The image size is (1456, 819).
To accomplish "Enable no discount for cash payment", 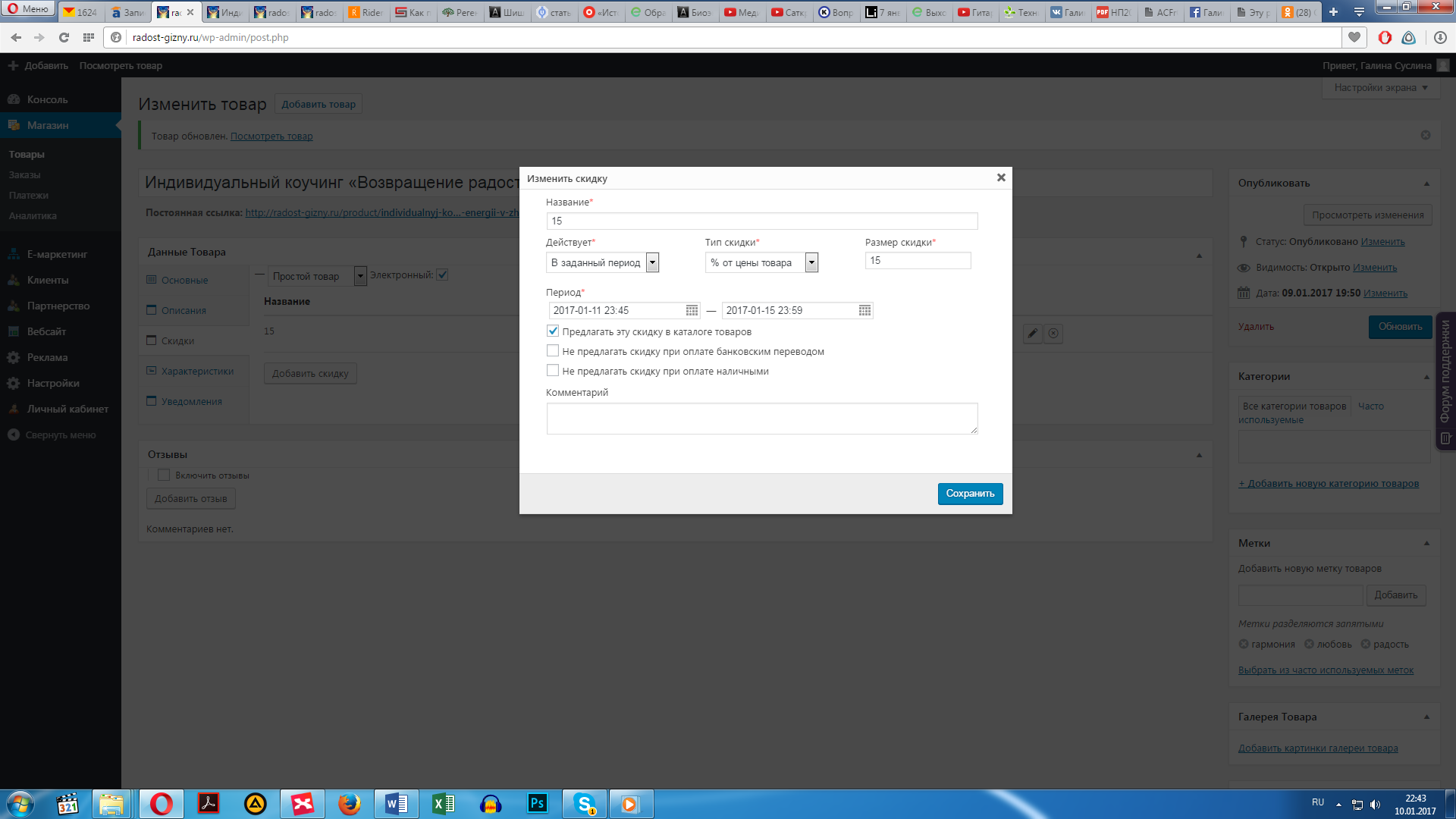I will [553, 371].
